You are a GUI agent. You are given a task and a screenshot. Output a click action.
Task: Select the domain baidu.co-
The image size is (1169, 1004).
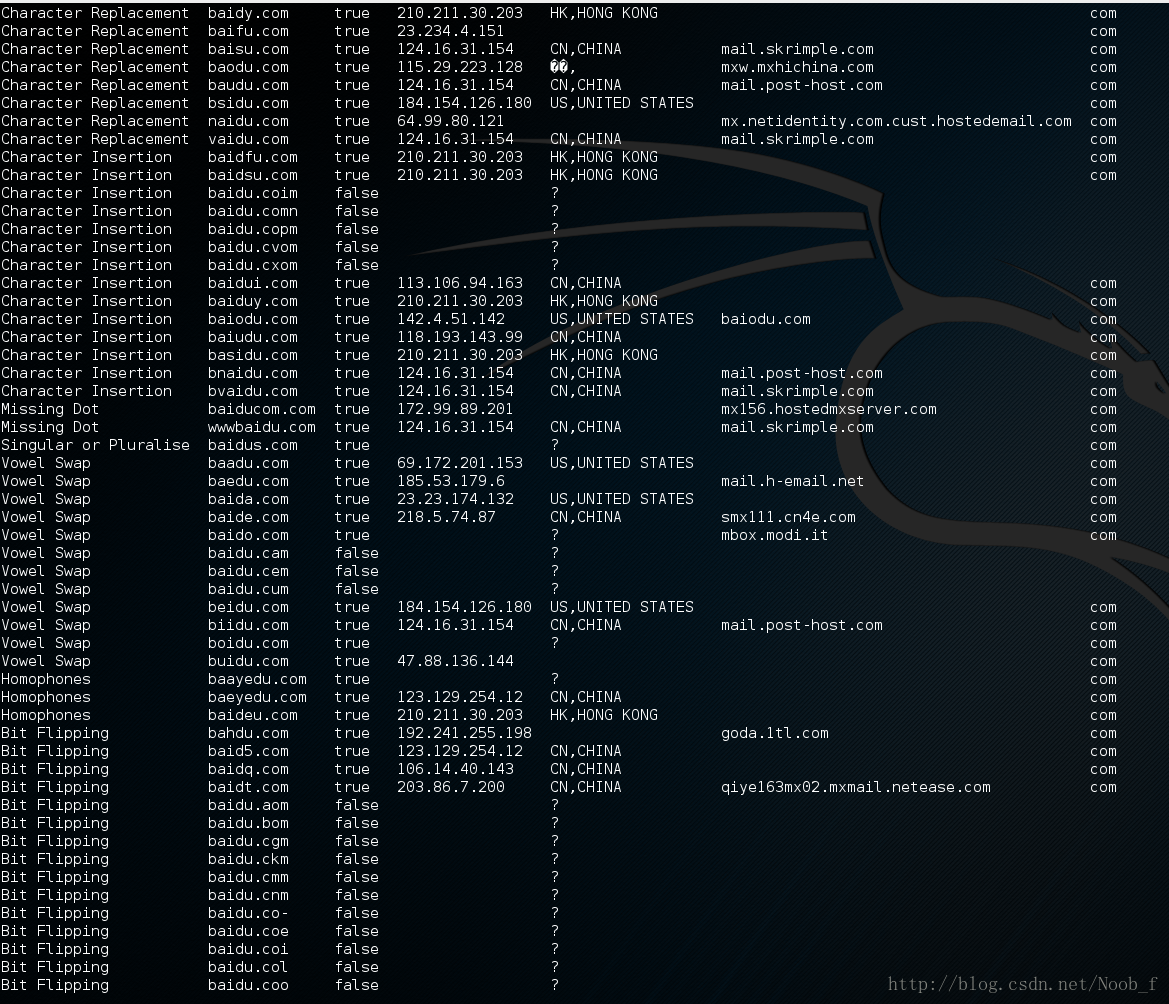tap(248, 913)
